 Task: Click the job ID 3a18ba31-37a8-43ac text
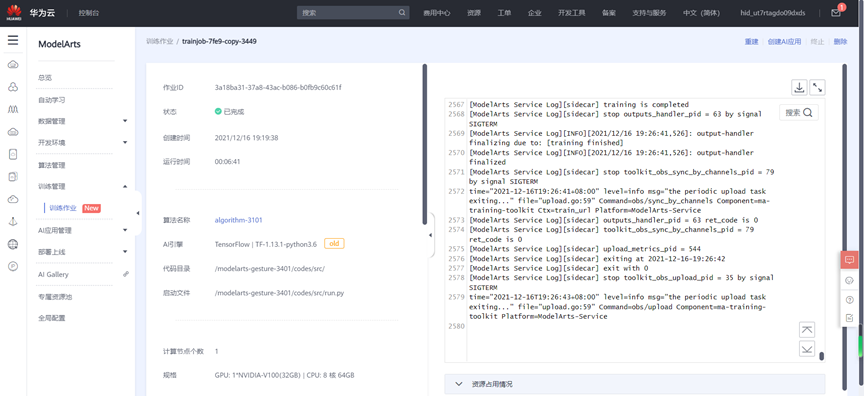(278, 88)
